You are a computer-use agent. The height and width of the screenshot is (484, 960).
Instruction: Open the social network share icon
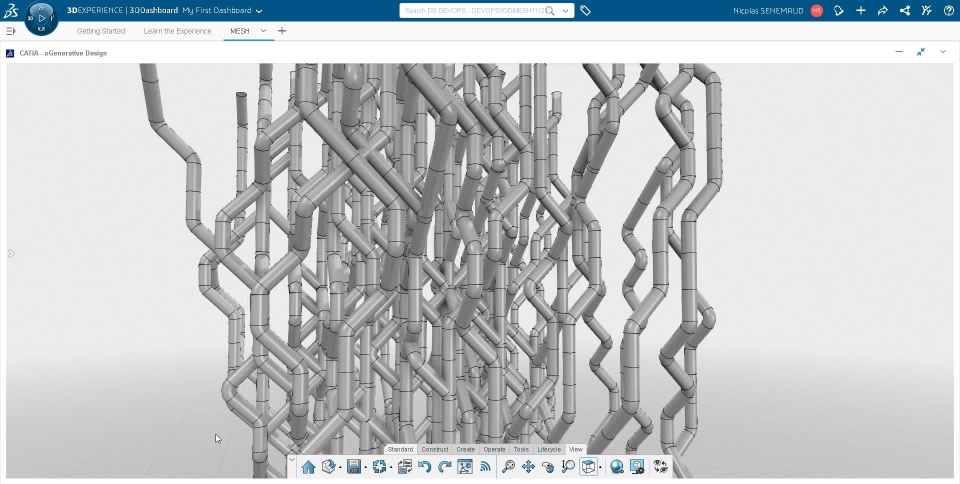point(905,10)
